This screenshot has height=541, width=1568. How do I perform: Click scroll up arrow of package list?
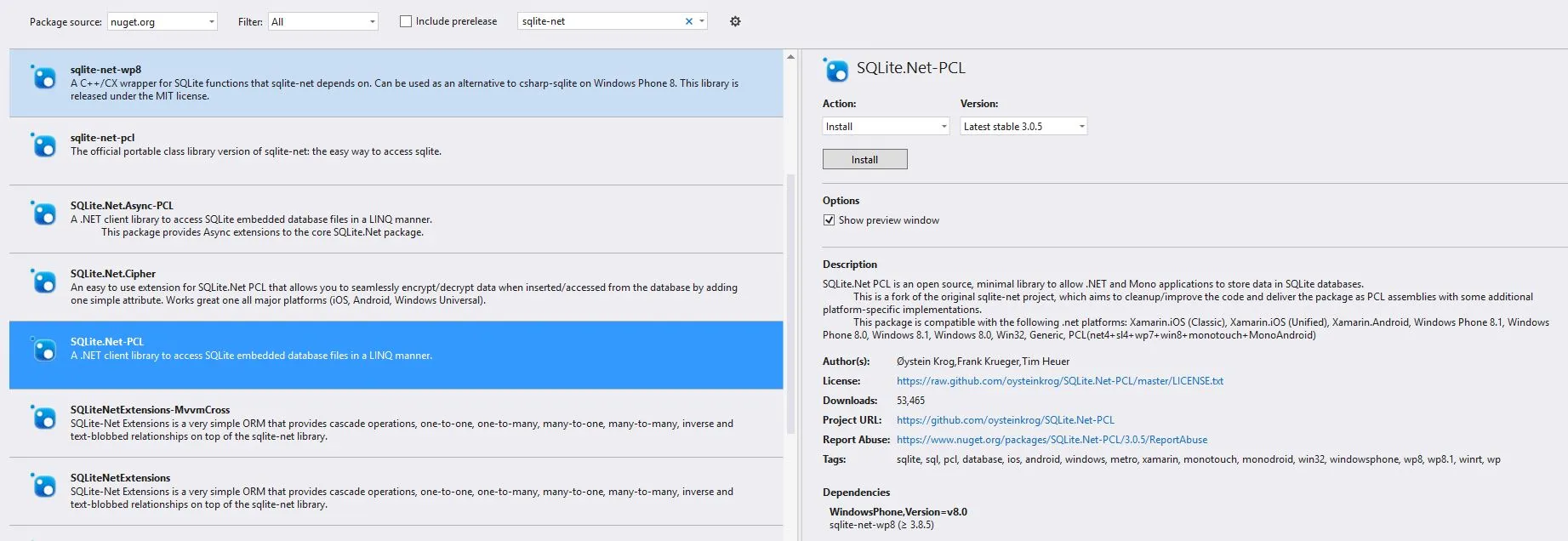click(x=790, y=57)
